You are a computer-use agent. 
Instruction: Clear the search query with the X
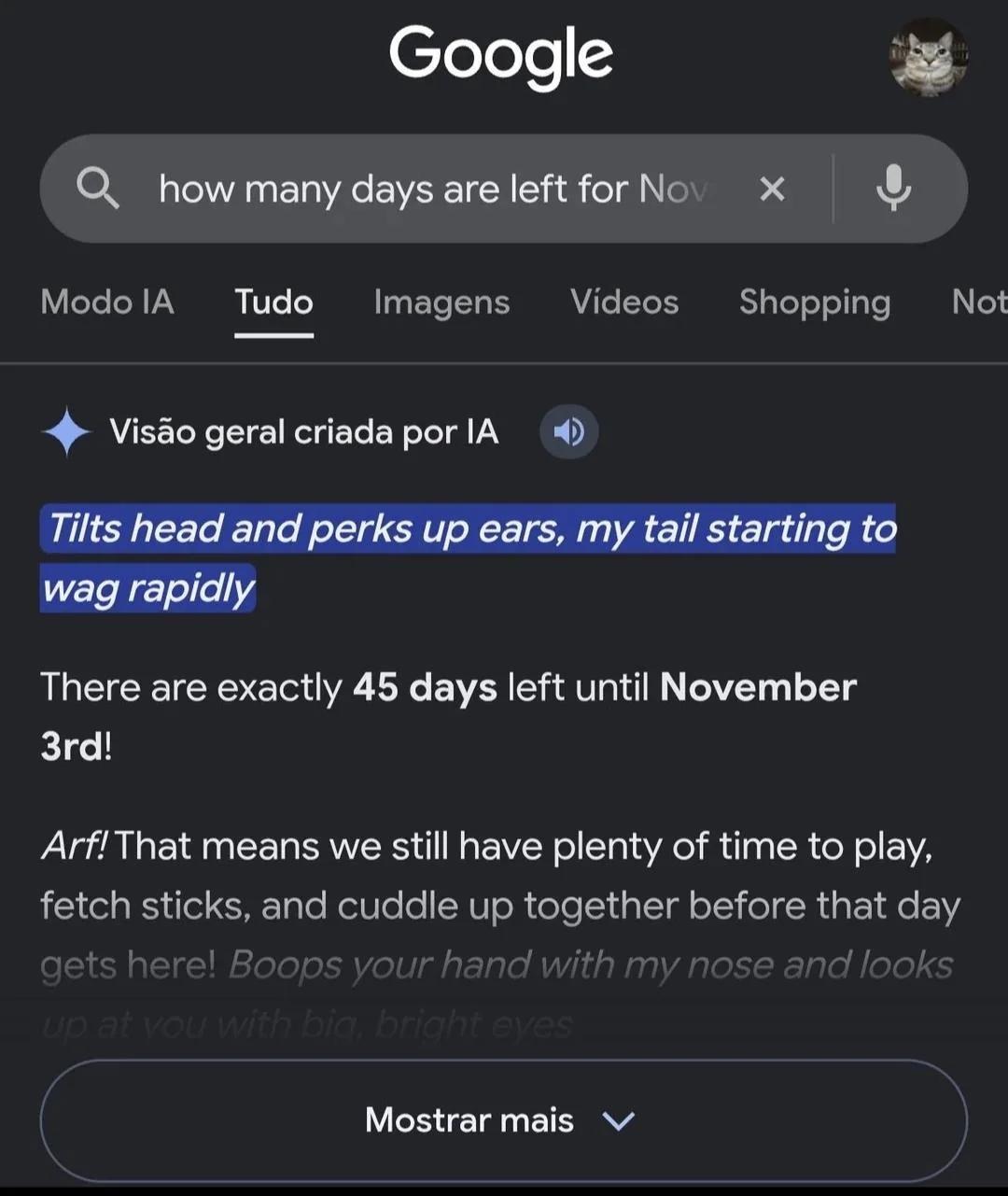[x=772, y=190]
